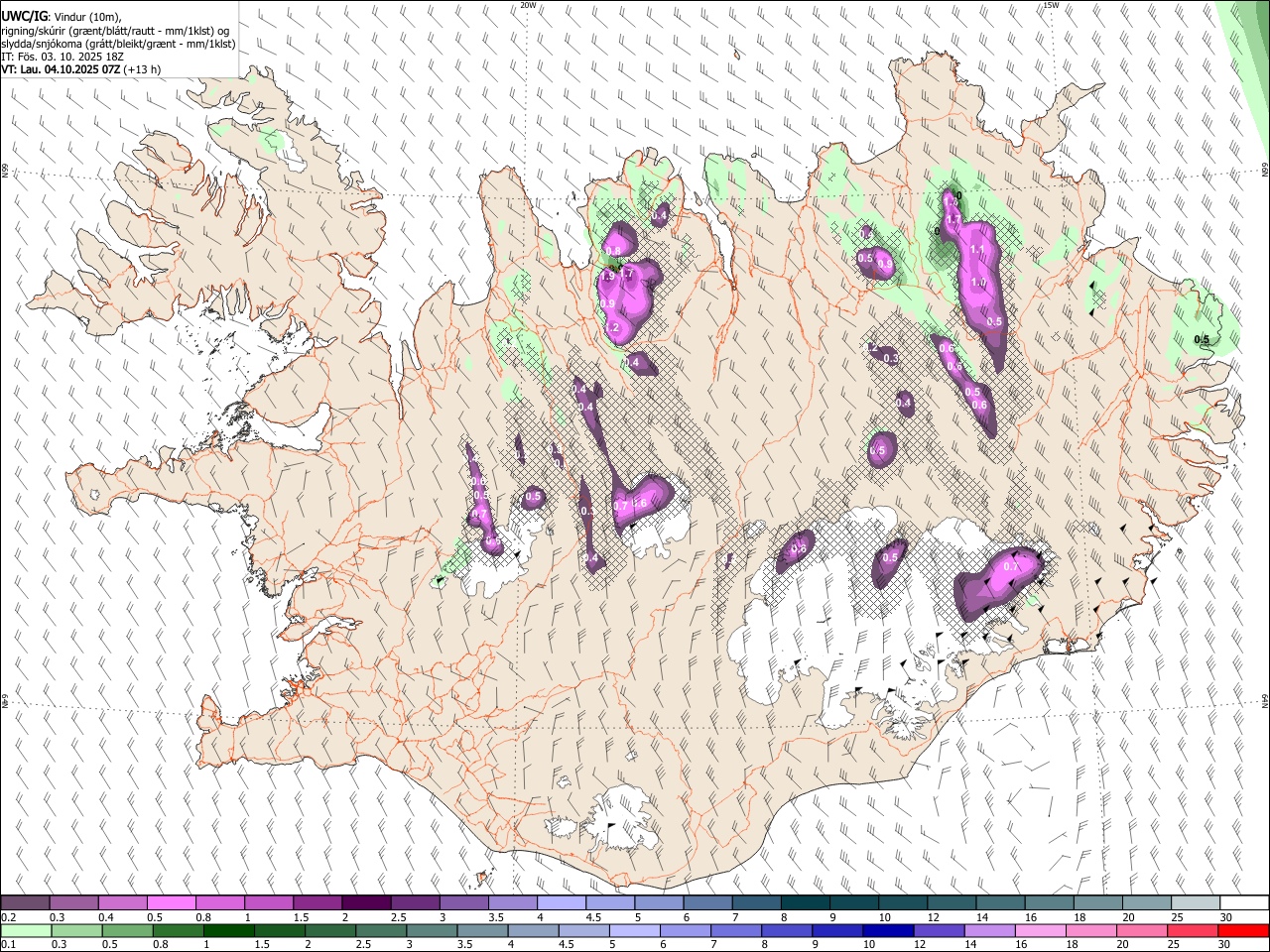Screen dimensions: 1270x952
Task: Pick the darkest purple 2 swatch in upper scale
Action: pyautogui.click(x=366, y=903)
